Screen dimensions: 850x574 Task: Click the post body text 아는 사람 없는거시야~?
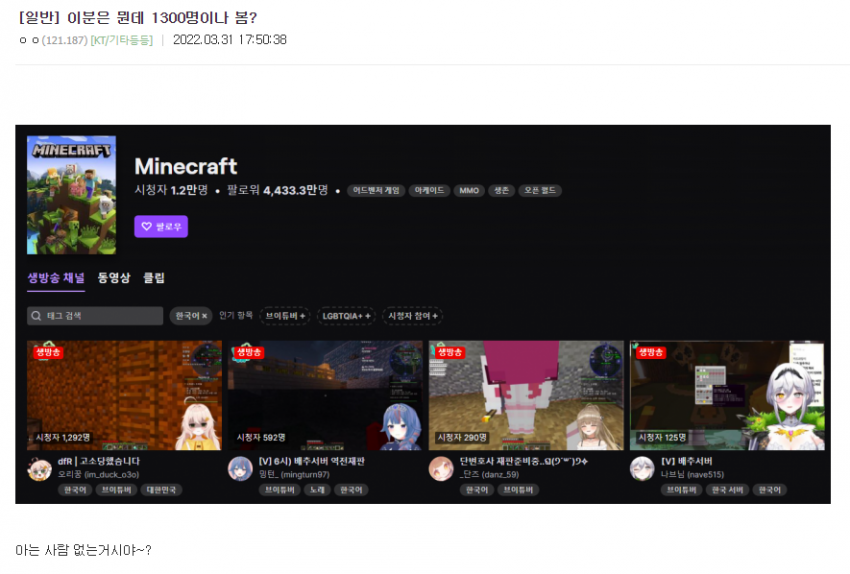[83, 551]
